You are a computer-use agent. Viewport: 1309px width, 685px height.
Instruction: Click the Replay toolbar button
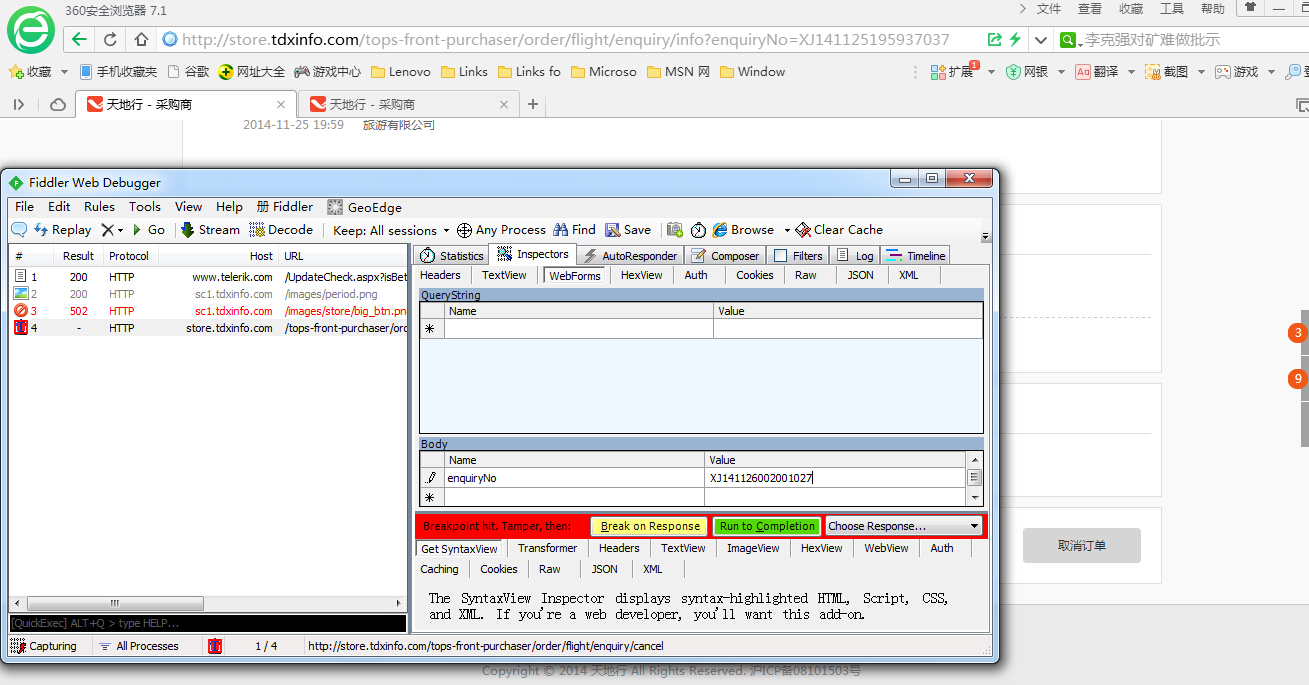62,230
